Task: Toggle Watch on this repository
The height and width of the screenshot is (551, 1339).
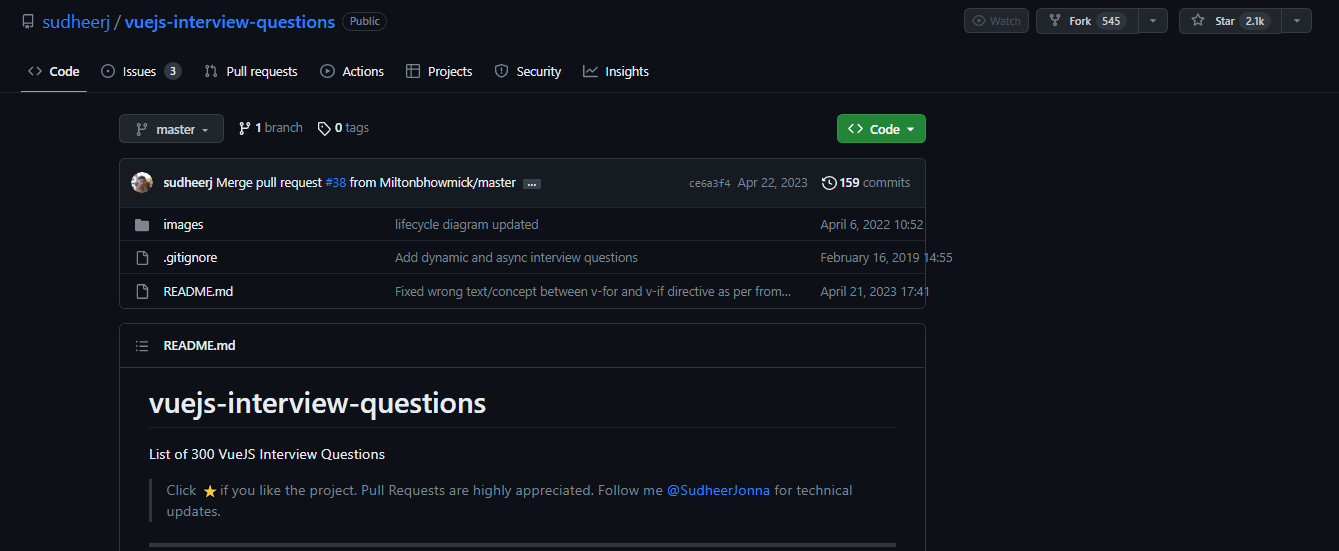Action: coord(996,21)
